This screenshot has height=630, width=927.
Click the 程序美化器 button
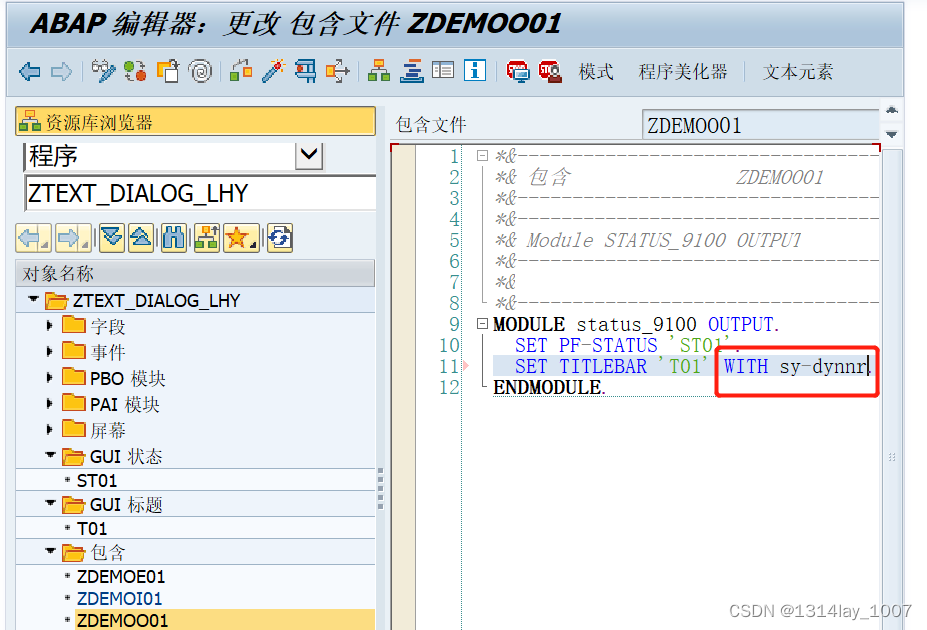682,71
